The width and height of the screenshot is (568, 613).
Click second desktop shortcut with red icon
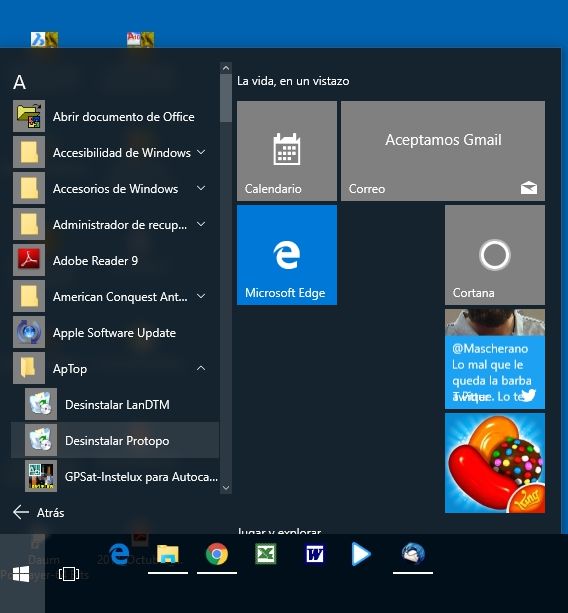pyautogui.click(x=140, y=39)
